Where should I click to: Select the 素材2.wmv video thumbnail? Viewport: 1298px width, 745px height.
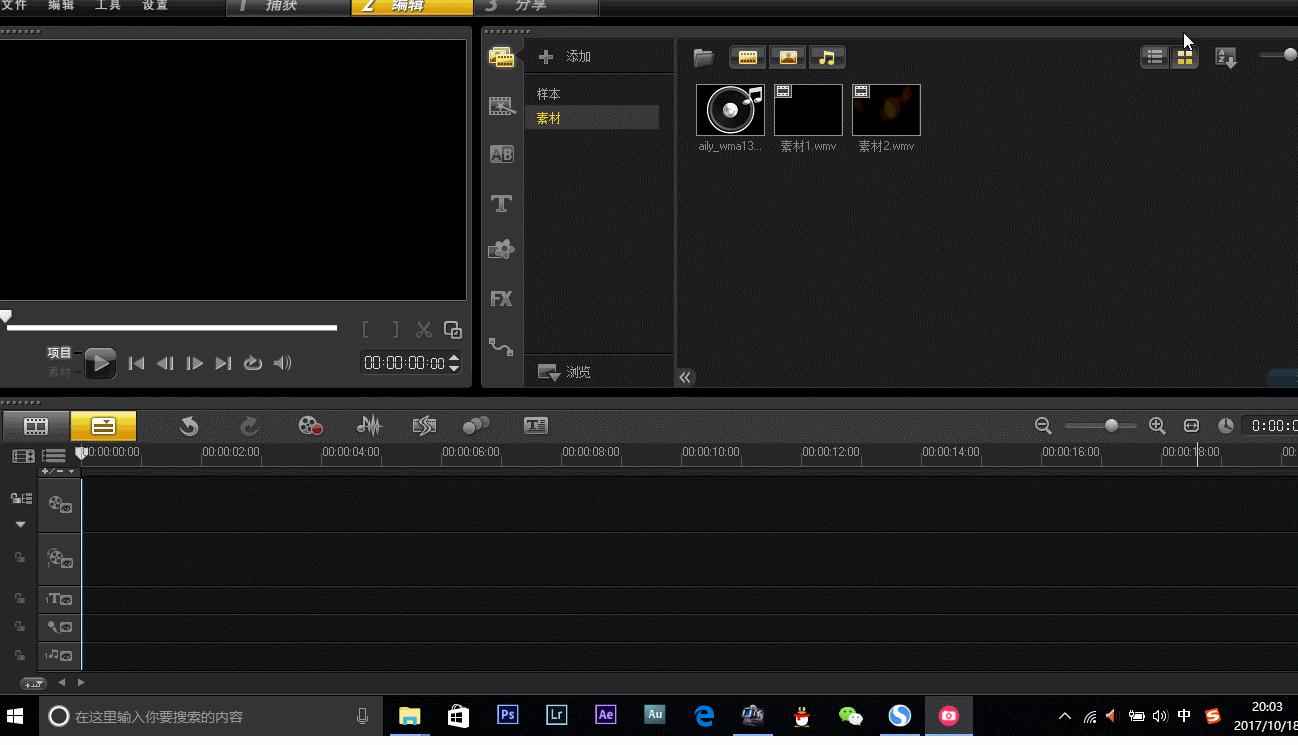coord(886,110)
